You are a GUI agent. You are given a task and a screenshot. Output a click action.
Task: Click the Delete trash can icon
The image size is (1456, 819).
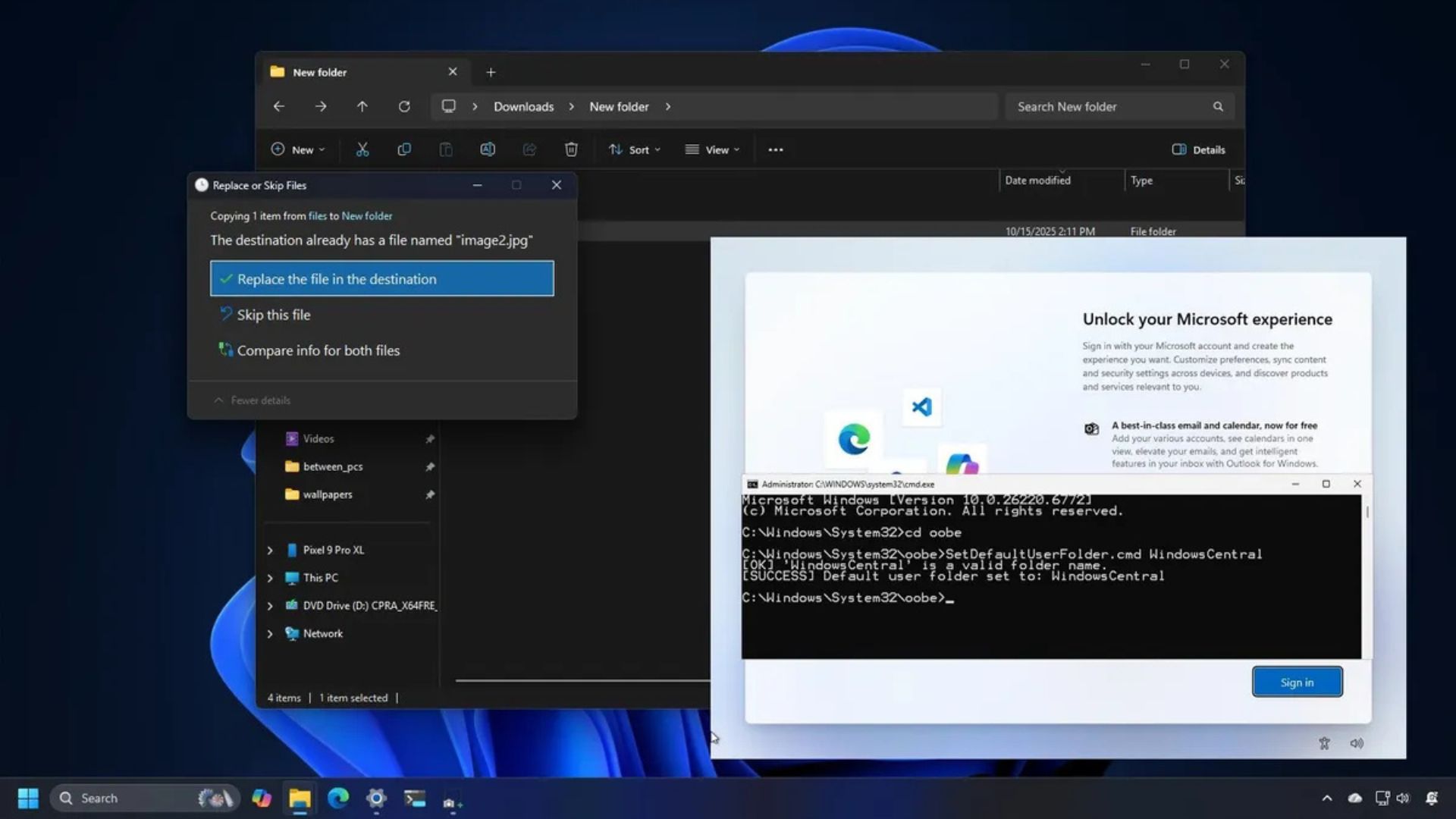coord(571,149)
